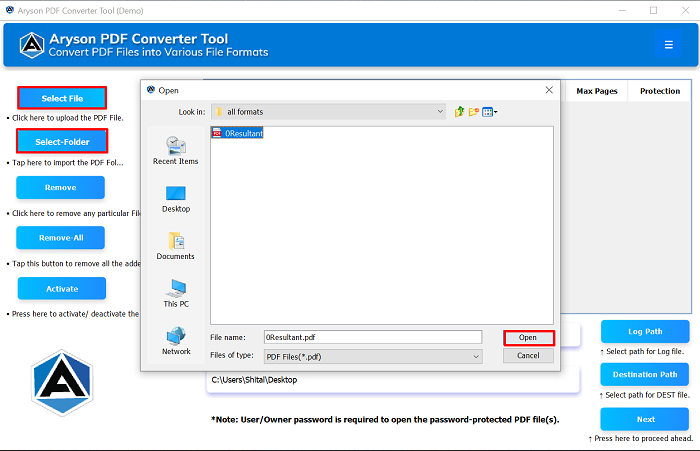Close the Open dialog window

click(549, 90)
